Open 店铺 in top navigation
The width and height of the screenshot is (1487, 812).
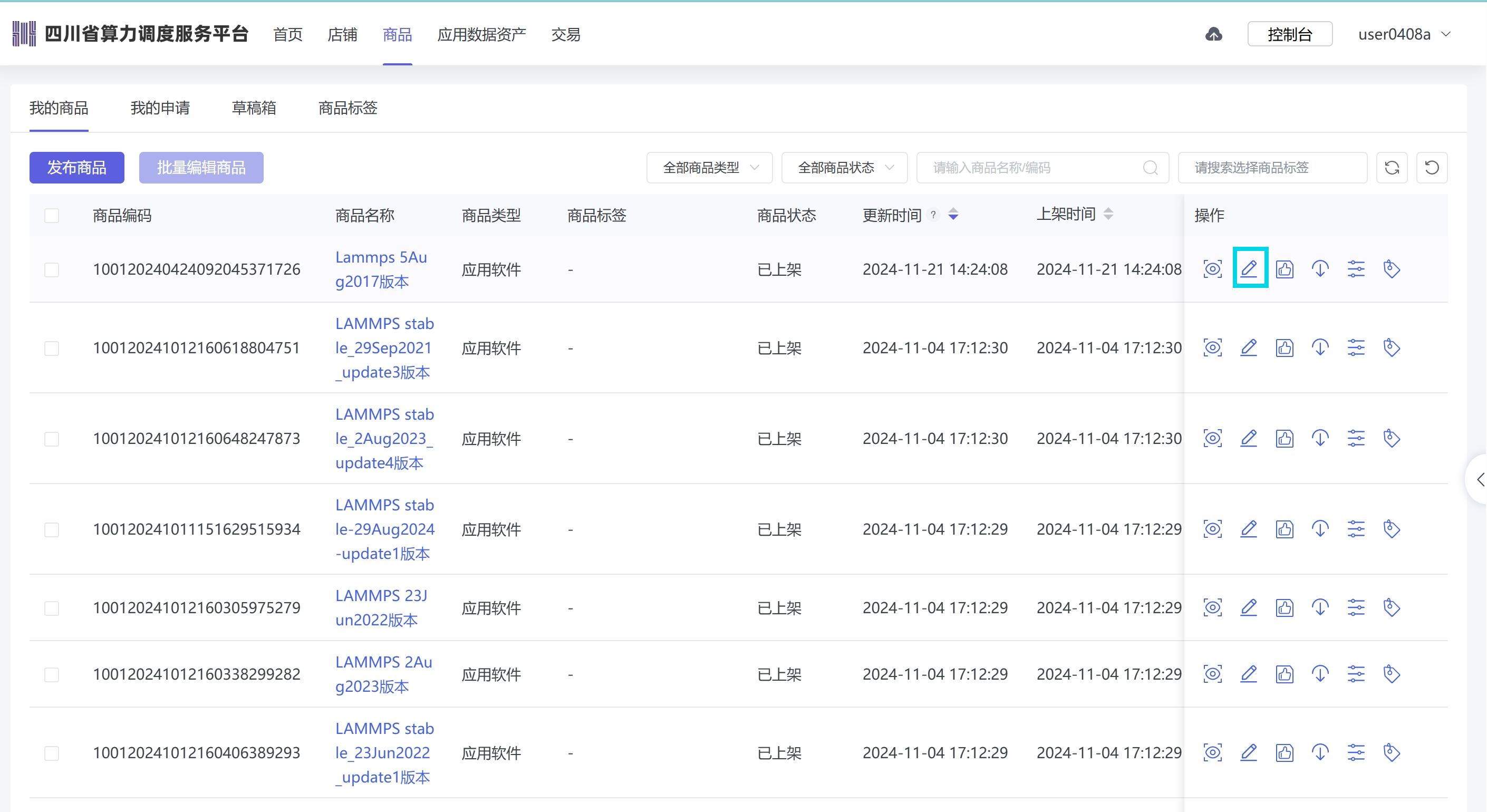342,34
